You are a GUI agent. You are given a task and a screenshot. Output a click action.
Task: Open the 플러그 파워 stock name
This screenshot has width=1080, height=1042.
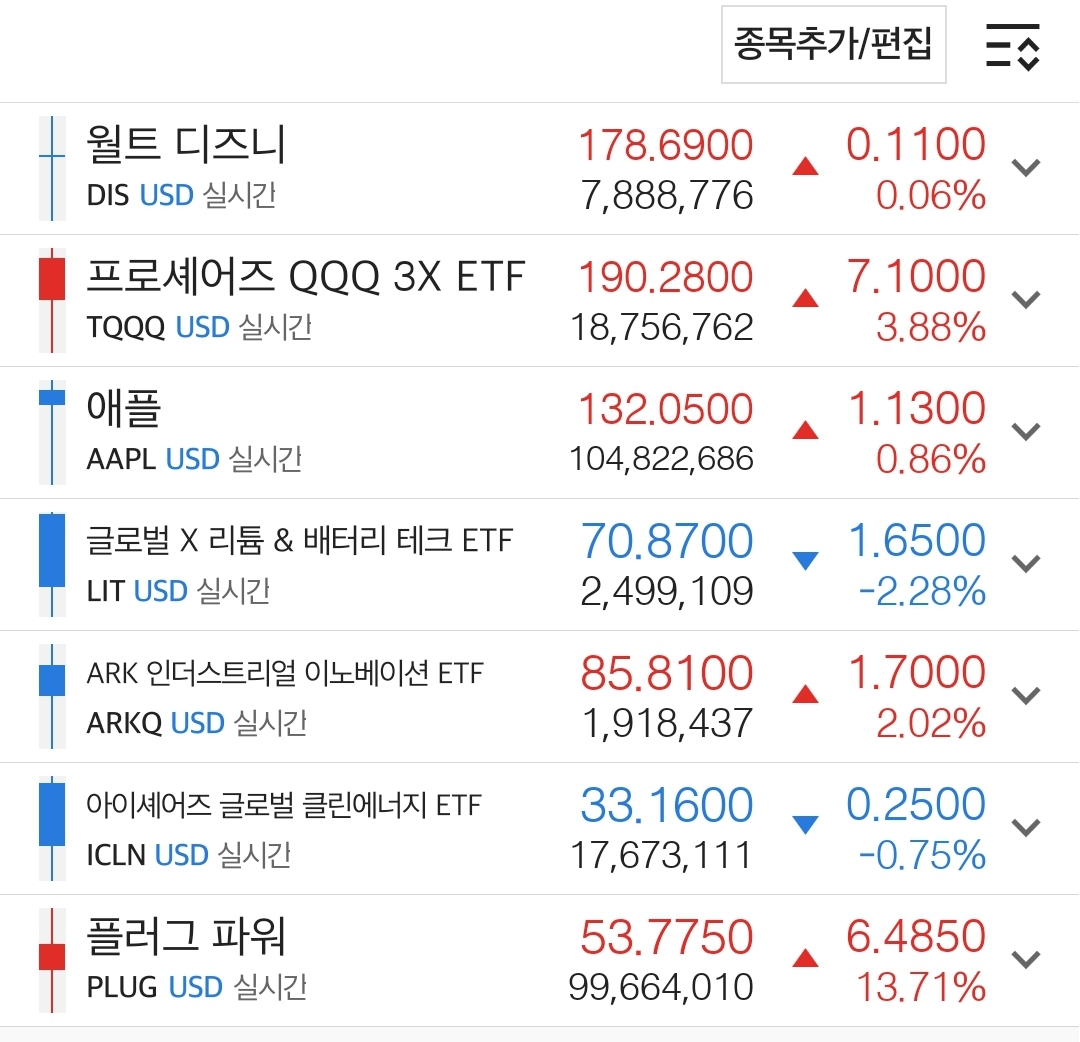[x=186, y=937]
